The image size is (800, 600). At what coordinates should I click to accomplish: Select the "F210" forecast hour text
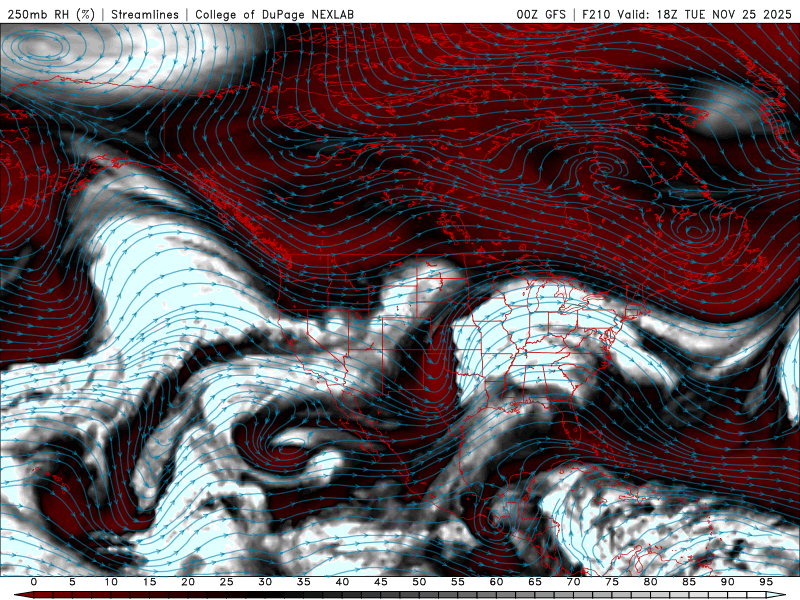(x=596, y=14)
